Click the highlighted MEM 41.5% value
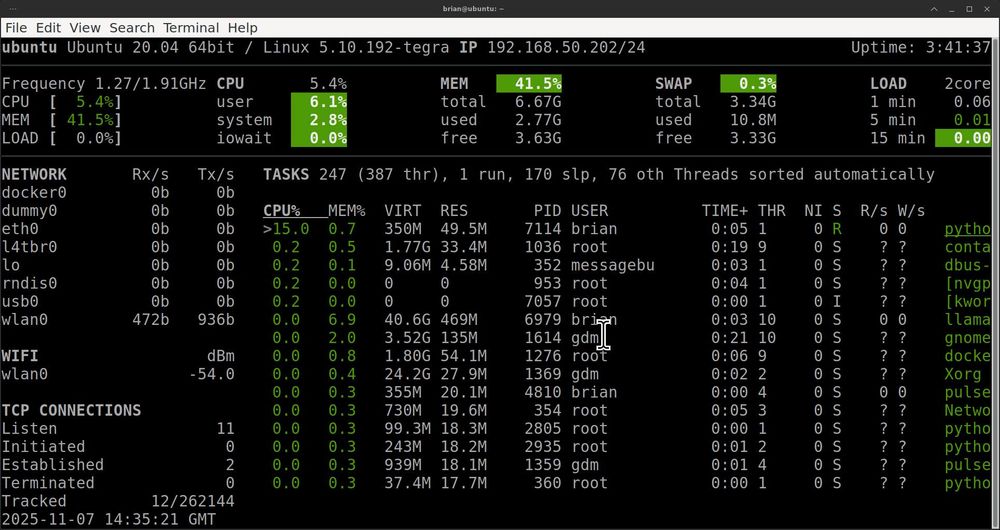 [529, 84]
